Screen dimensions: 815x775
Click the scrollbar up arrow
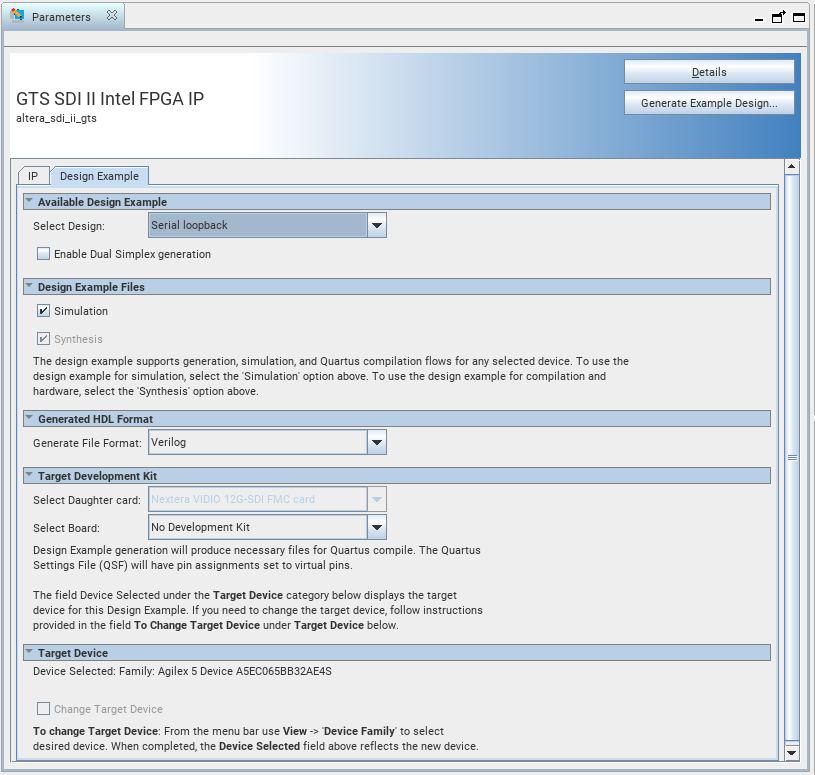(x=792, y=166)
